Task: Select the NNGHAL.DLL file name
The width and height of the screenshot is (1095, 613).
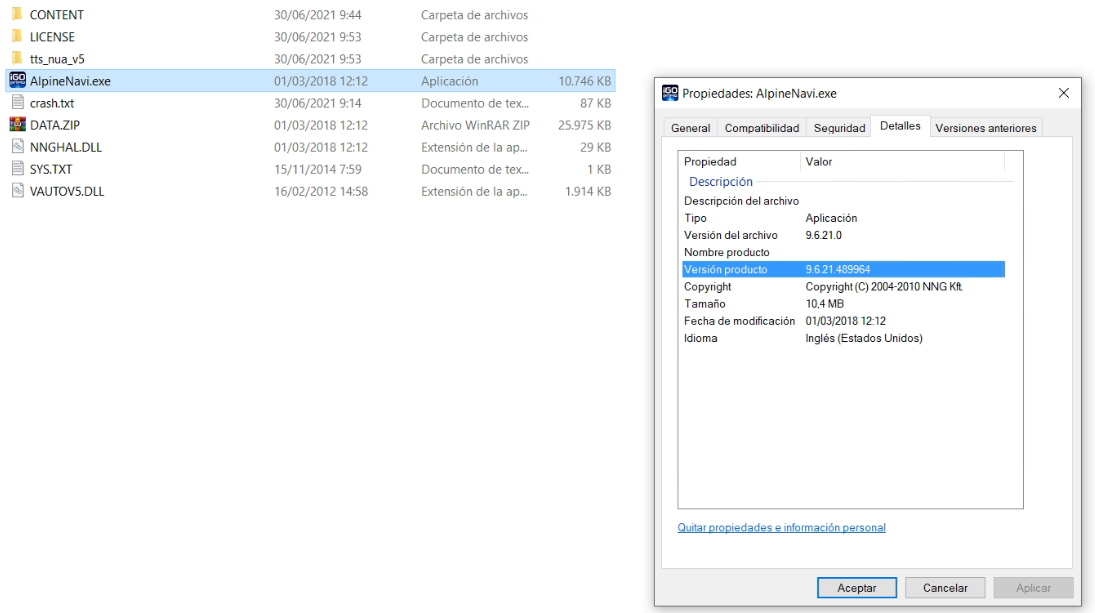Action: 66,147
